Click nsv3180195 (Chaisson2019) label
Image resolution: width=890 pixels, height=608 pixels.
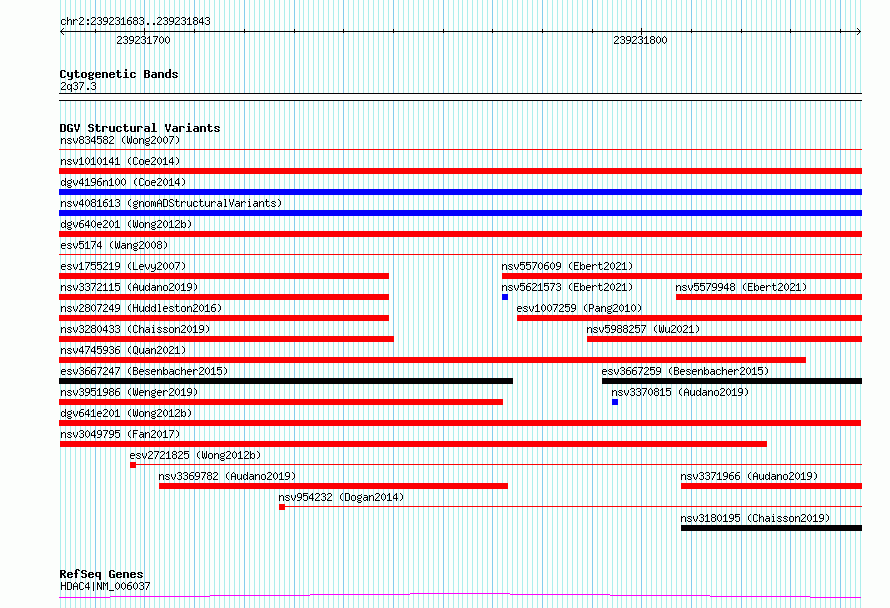click(x=755, y=518)
